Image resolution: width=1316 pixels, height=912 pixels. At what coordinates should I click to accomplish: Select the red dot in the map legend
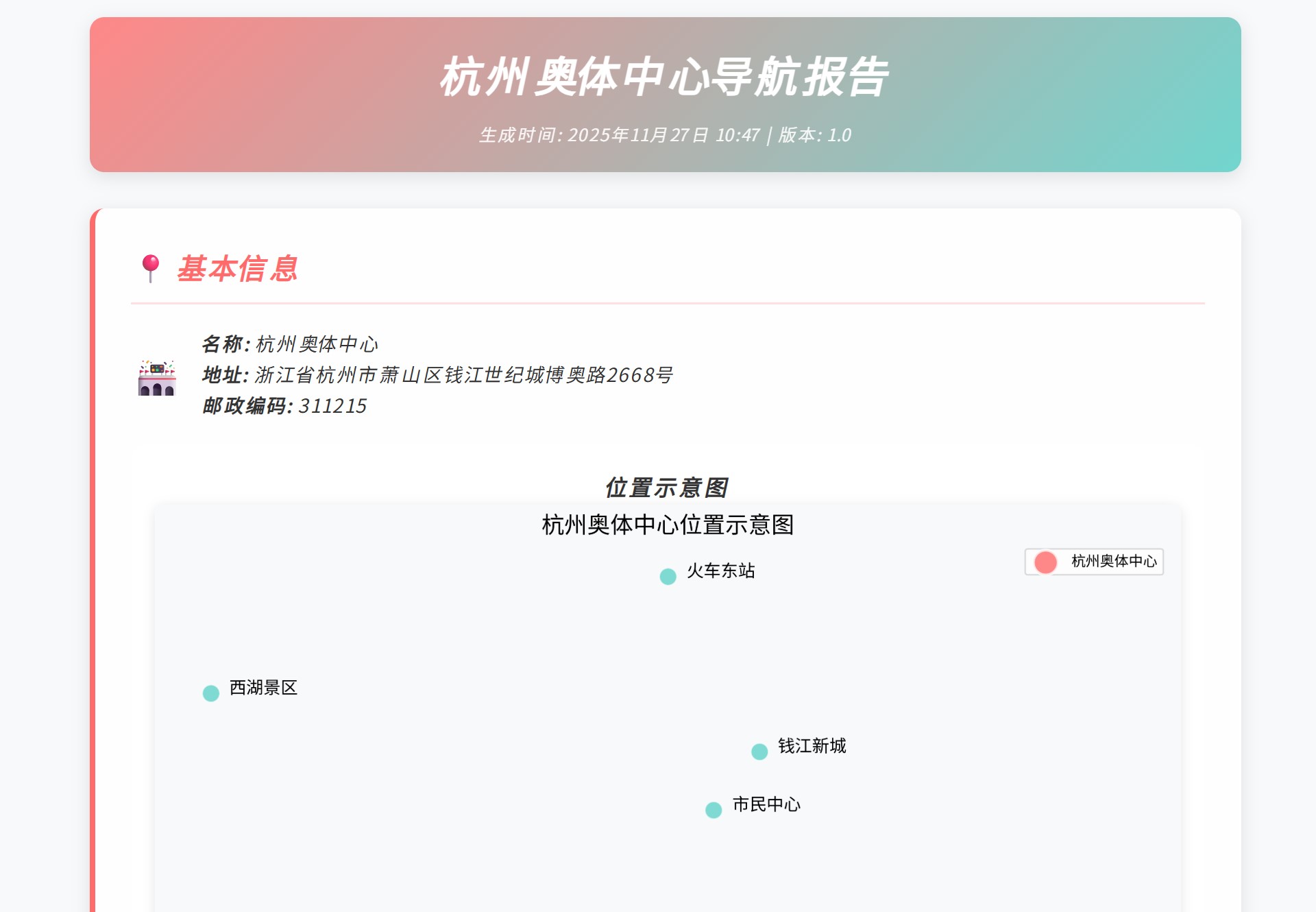point(1044,562)
